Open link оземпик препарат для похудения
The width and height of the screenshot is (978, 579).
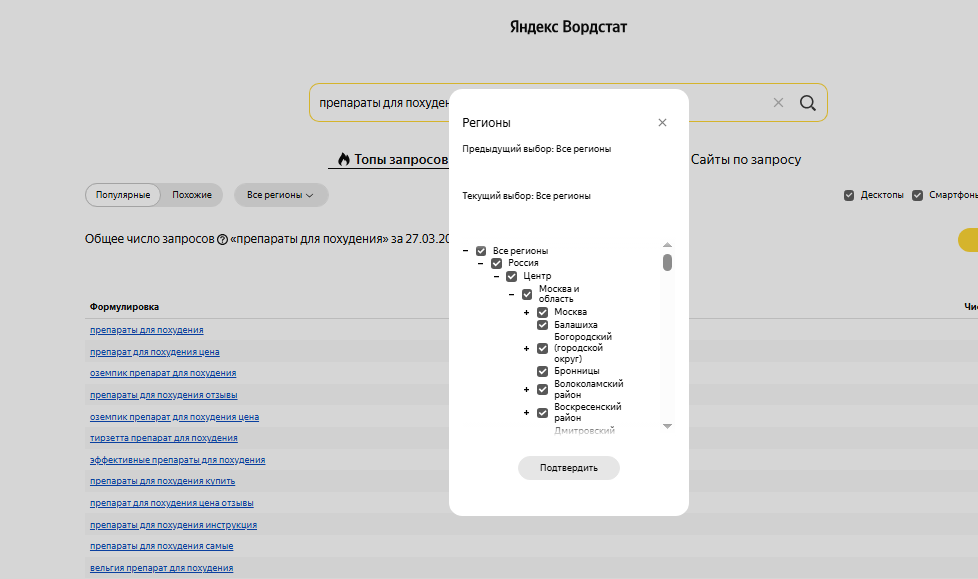click(163, 373)
